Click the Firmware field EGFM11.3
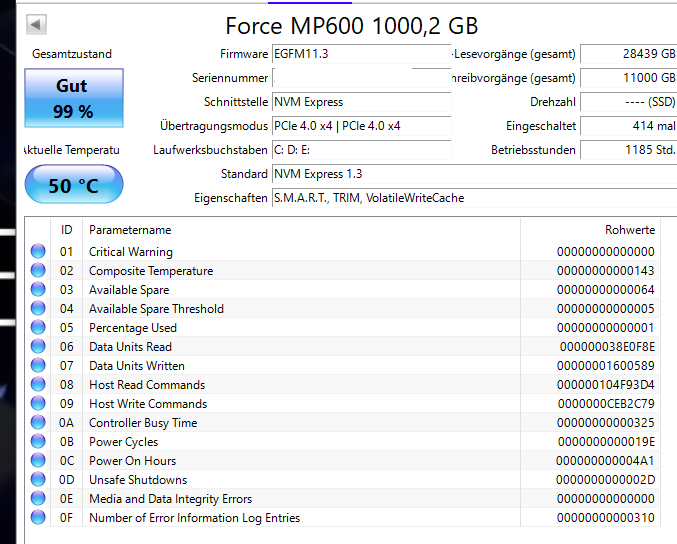Image resolution: width=677 pixels, height=544 pixels. 362,54
